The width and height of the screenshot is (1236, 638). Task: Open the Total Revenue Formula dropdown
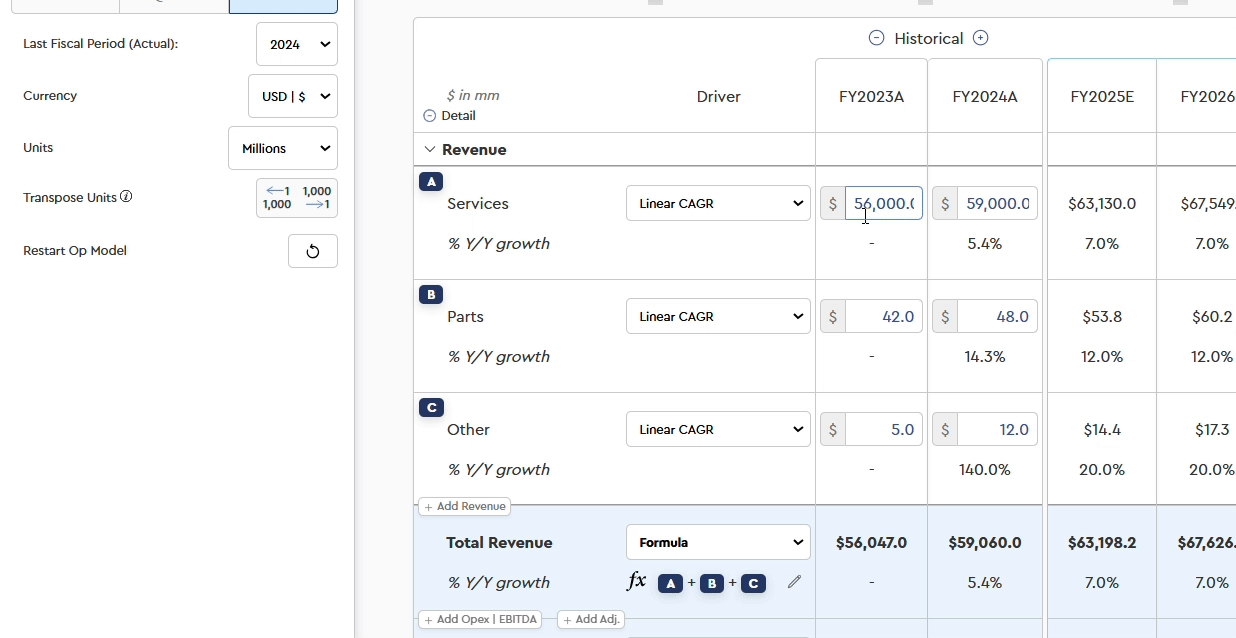718,543
